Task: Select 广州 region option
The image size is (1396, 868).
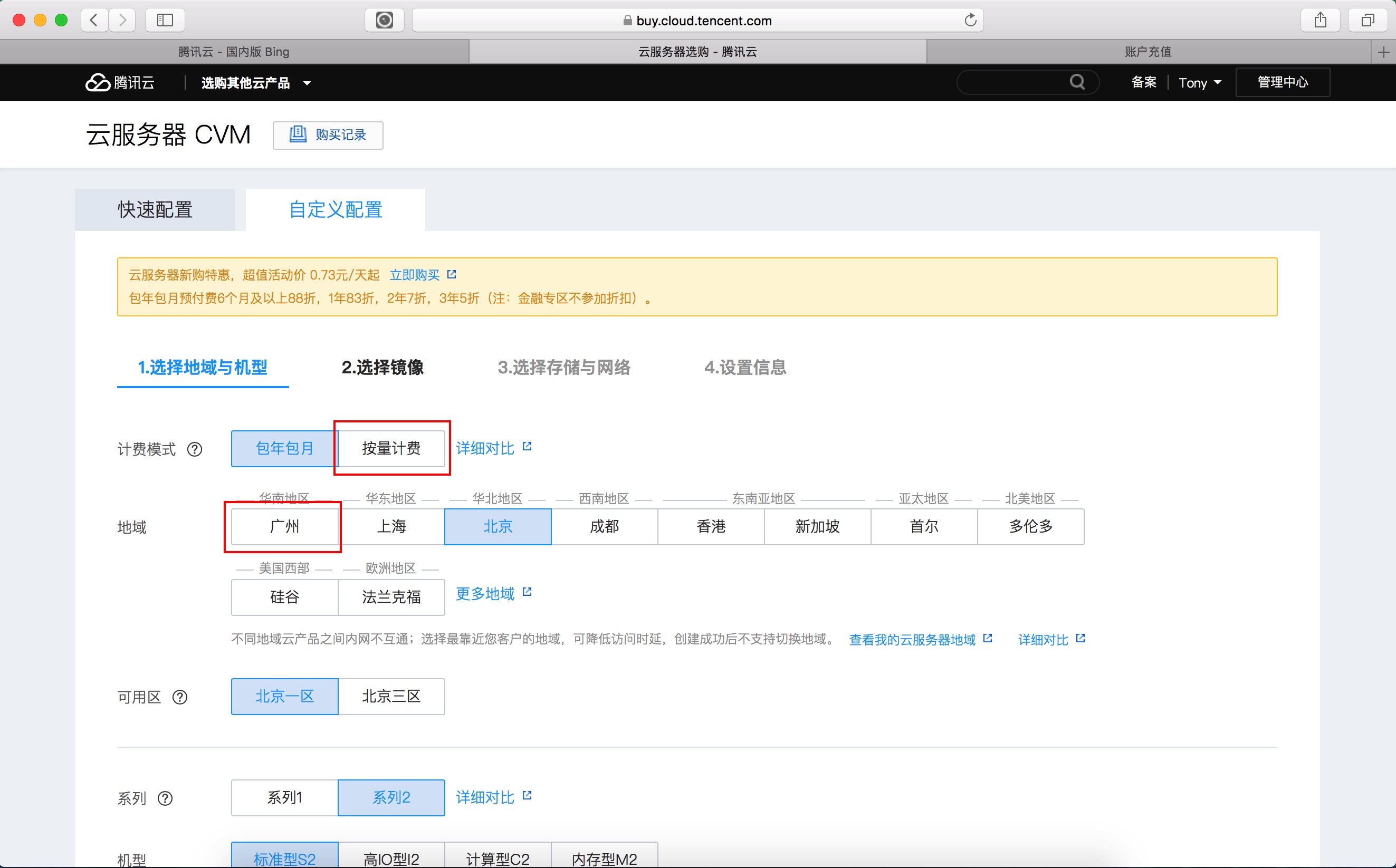Action: click(x=284, y=526)
